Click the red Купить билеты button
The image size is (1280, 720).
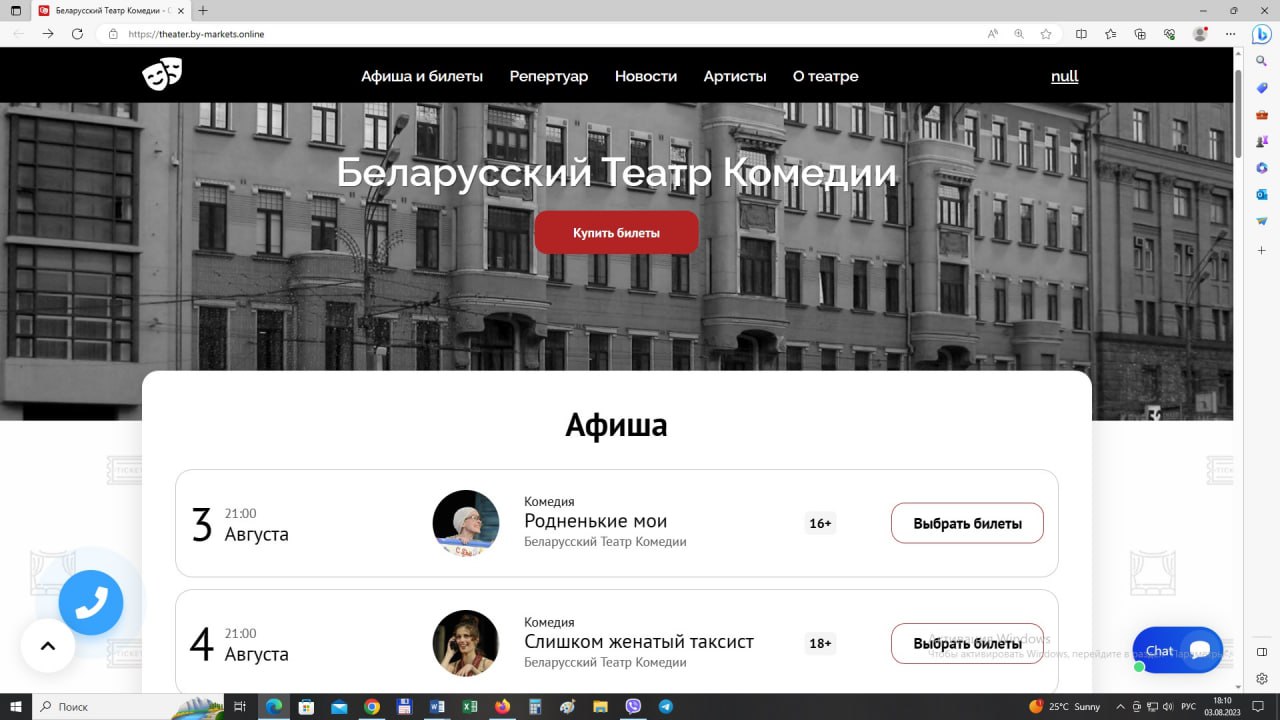617,232
